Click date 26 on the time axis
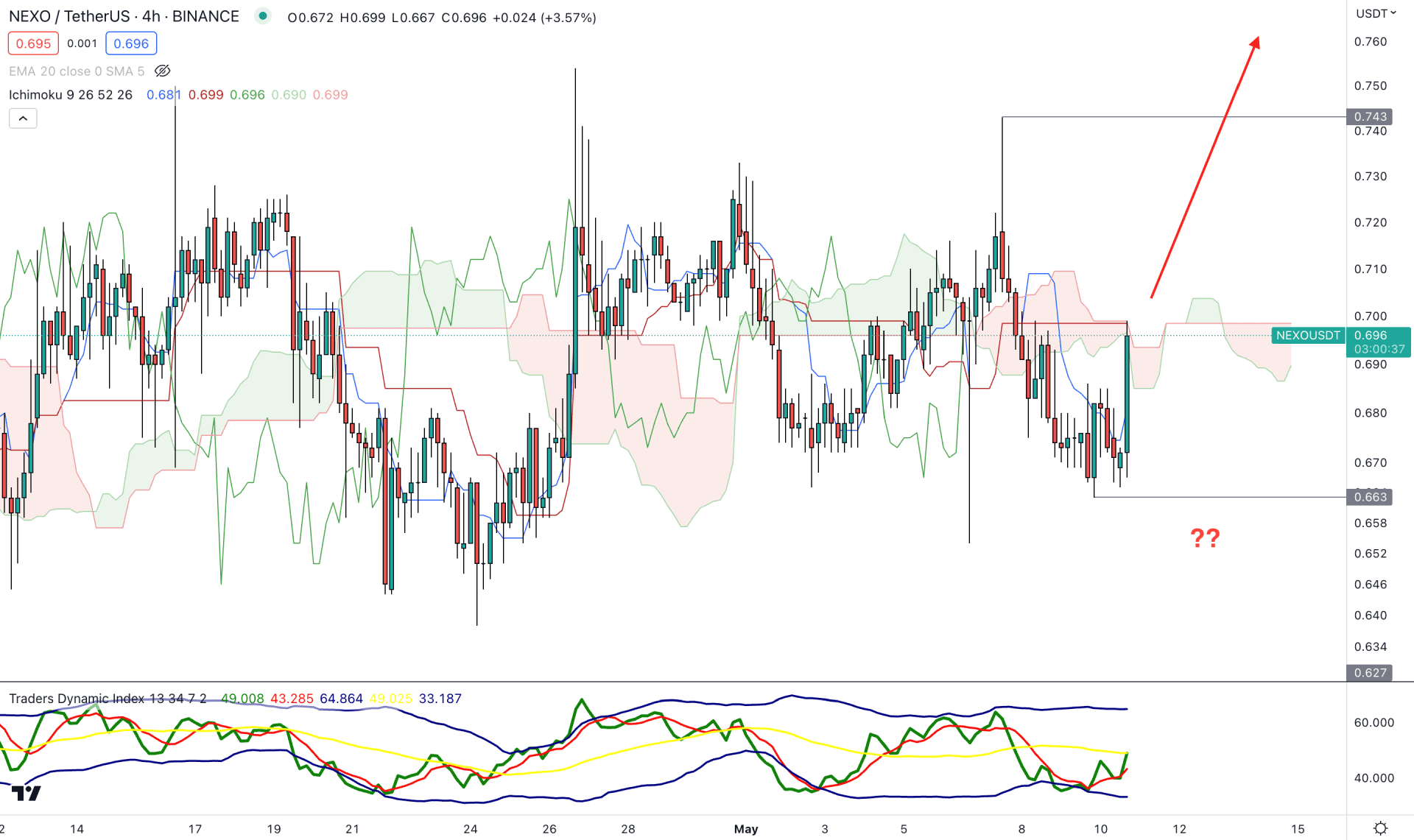This screenshot has height=840, width=1414. [x=549, y=829]
